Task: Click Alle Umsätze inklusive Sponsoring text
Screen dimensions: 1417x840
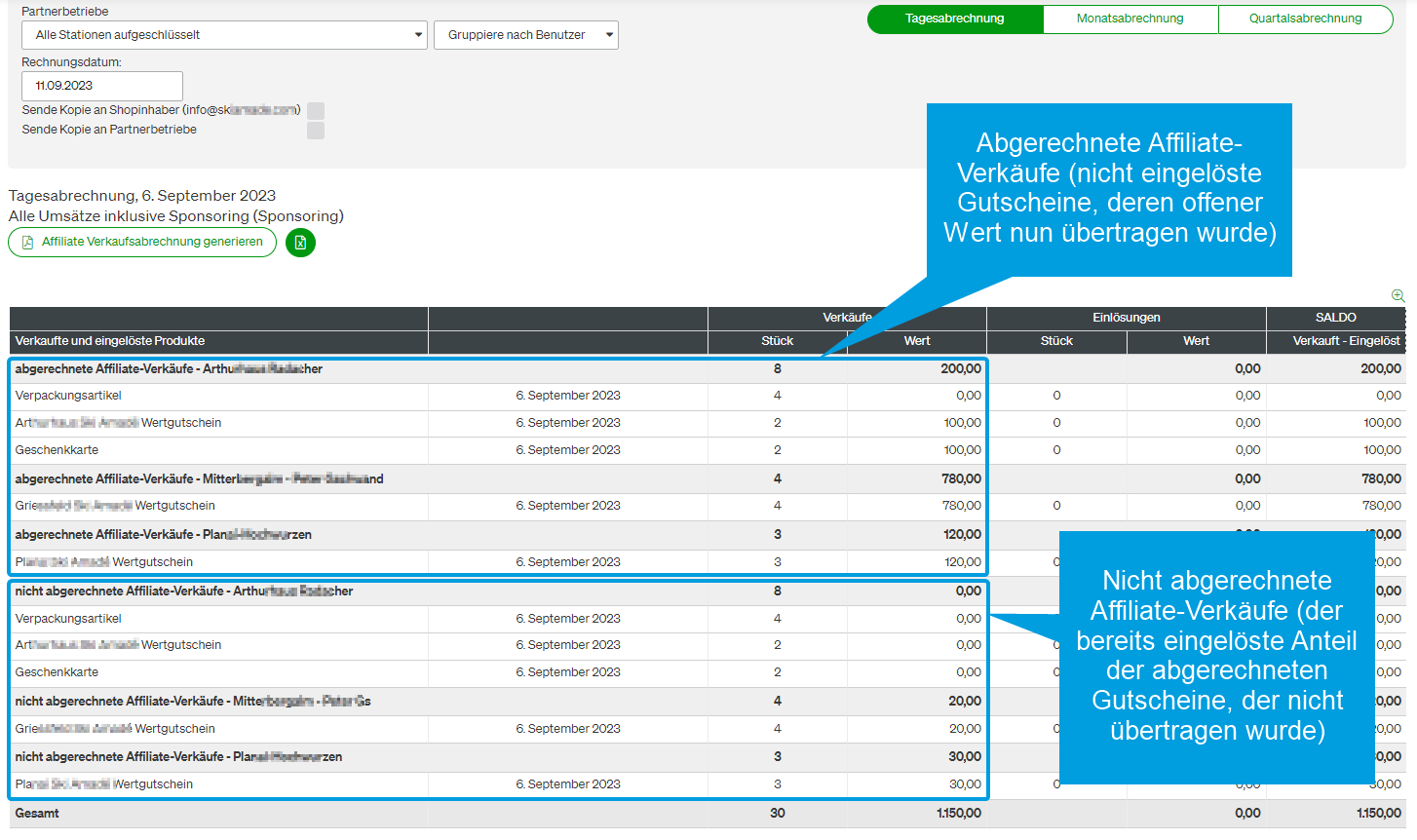Action: (176, 216)
